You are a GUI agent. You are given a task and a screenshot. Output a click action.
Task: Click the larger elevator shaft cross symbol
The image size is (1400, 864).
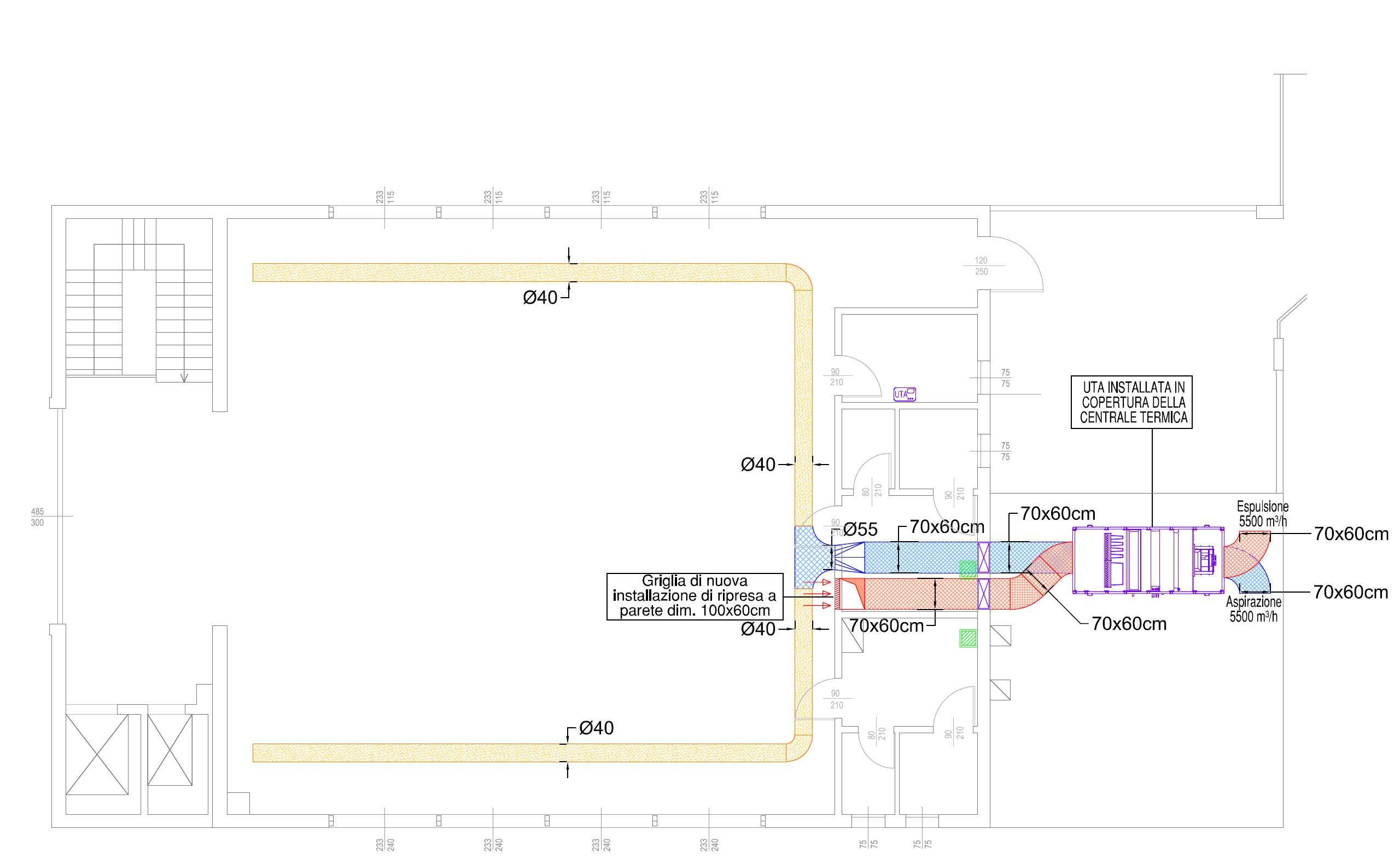[97, 754]
